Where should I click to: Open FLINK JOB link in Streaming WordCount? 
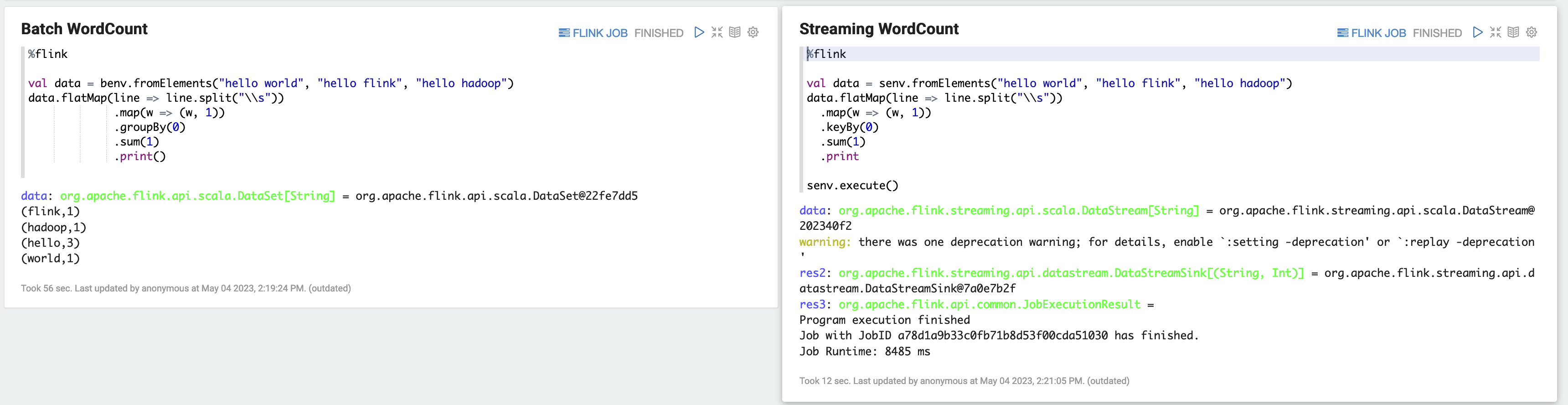point(1372,33)
